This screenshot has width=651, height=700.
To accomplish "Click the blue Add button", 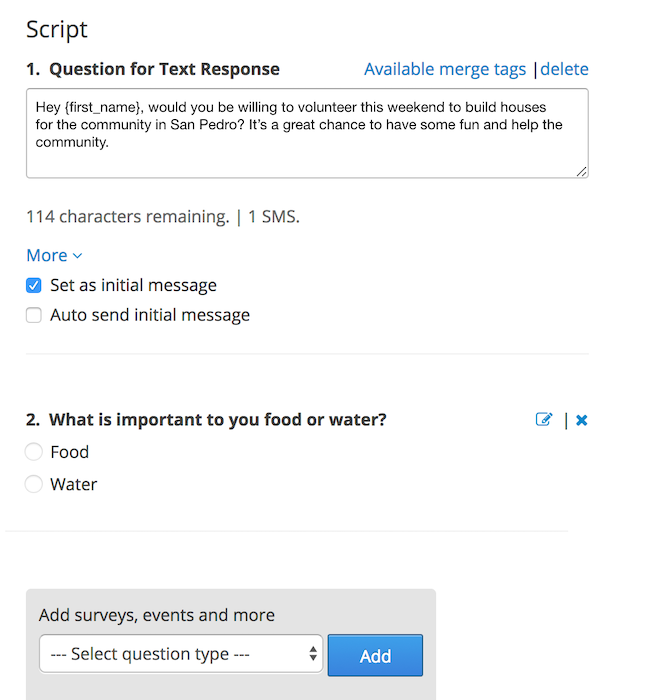I will point(375,655).
